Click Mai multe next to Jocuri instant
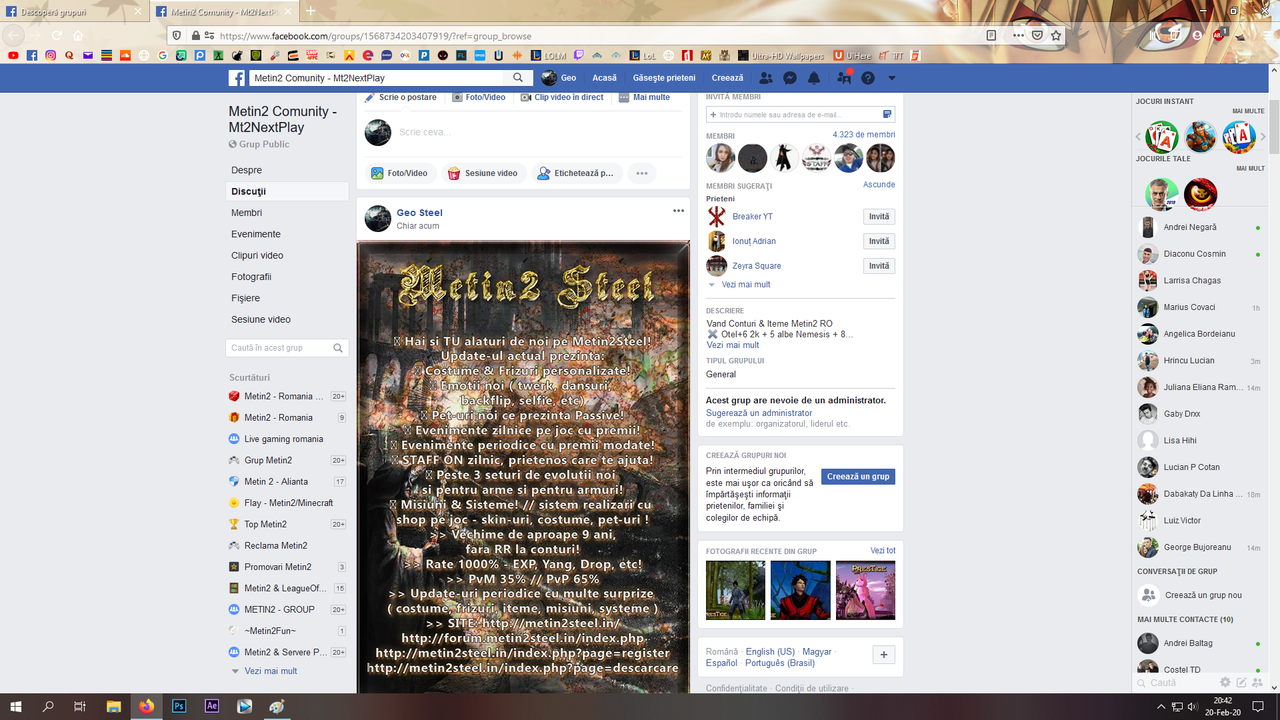The width and height of the screenshot is (1280, 720). pyautogui.click(x=1248, y=111)
